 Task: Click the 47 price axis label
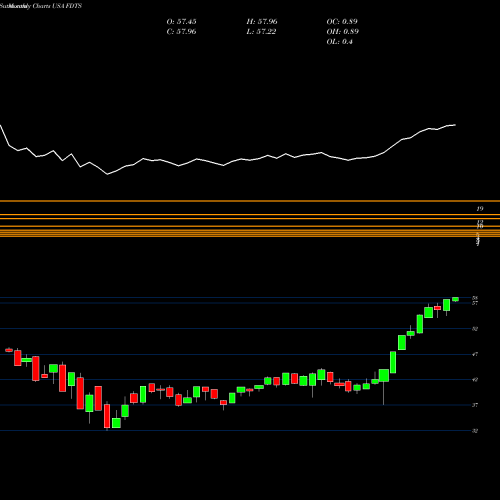tap(475, 354)
